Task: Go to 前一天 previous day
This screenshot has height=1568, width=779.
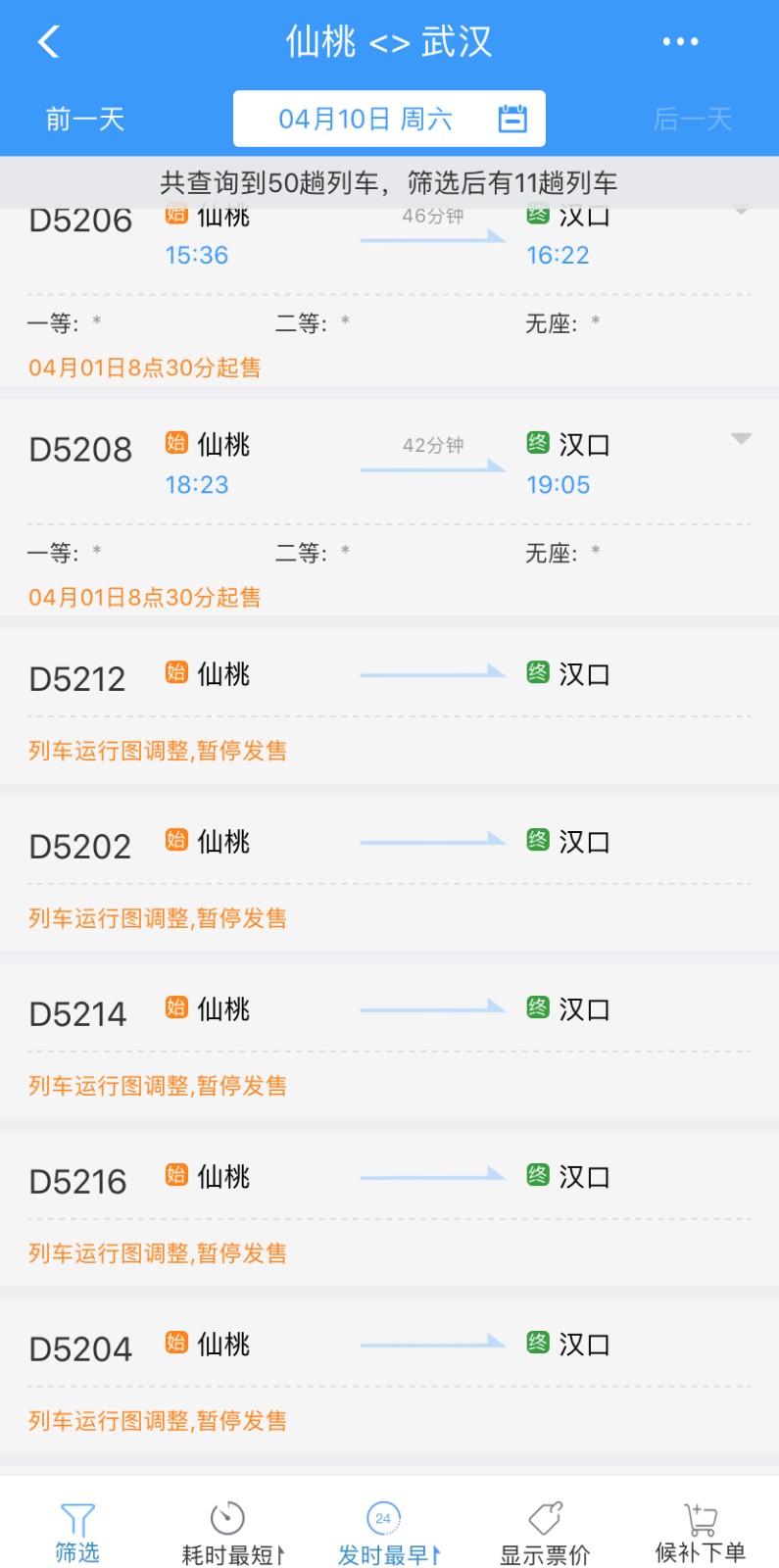Action: tap(85, 120)
